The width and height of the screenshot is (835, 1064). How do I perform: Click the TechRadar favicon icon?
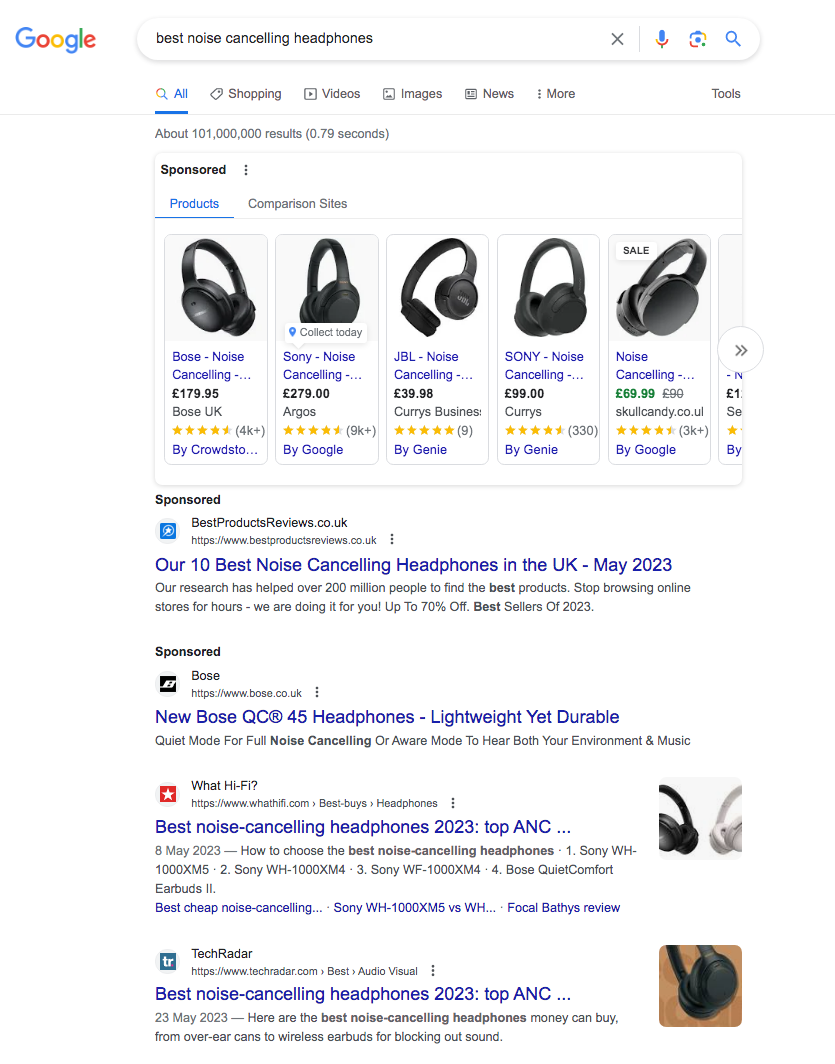coord(168,962)
